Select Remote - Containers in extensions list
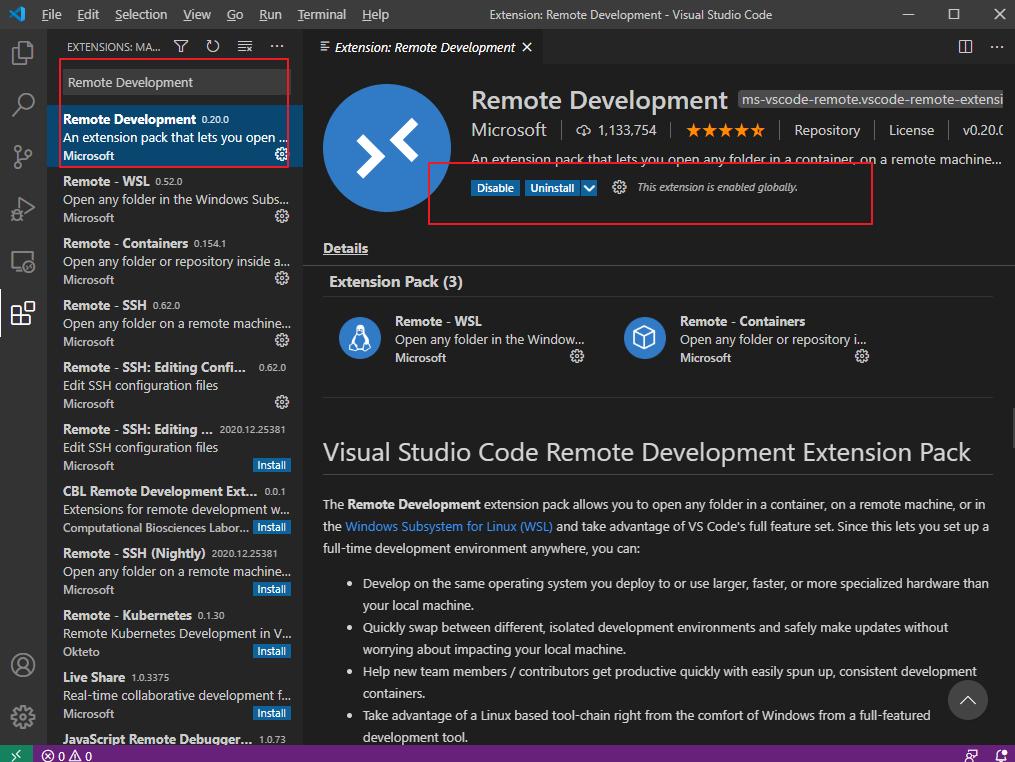 tap(175, 262)
